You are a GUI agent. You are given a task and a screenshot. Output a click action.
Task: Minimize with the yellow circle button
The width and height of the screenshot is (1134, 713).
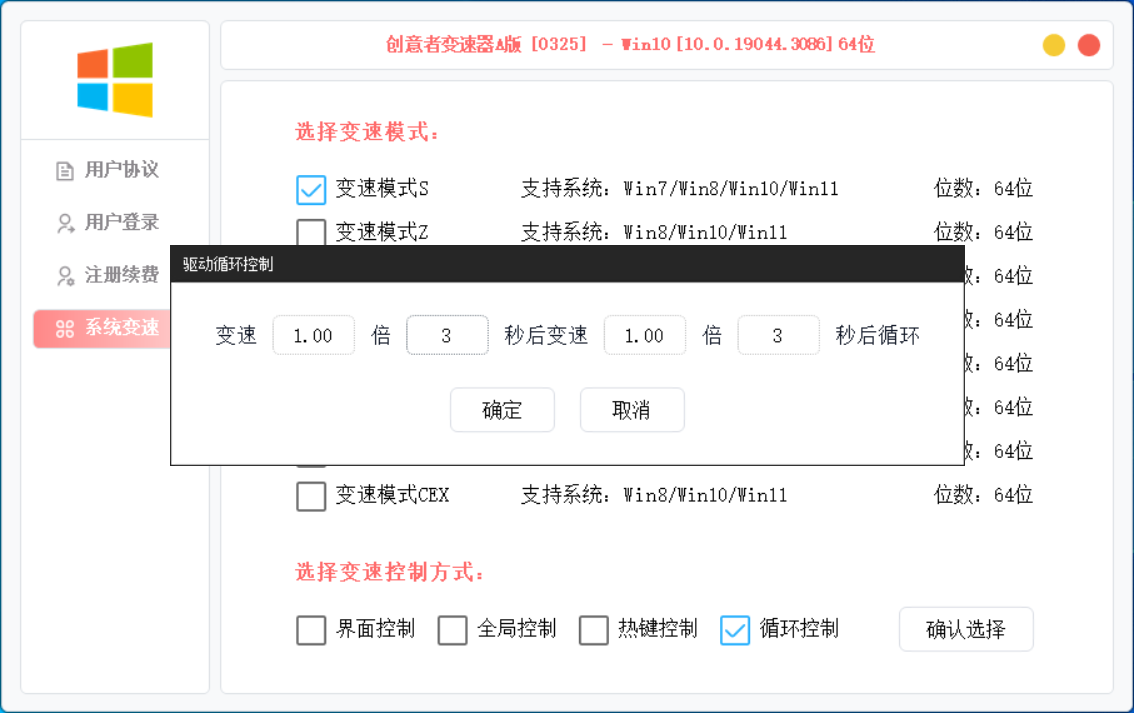1054,45
